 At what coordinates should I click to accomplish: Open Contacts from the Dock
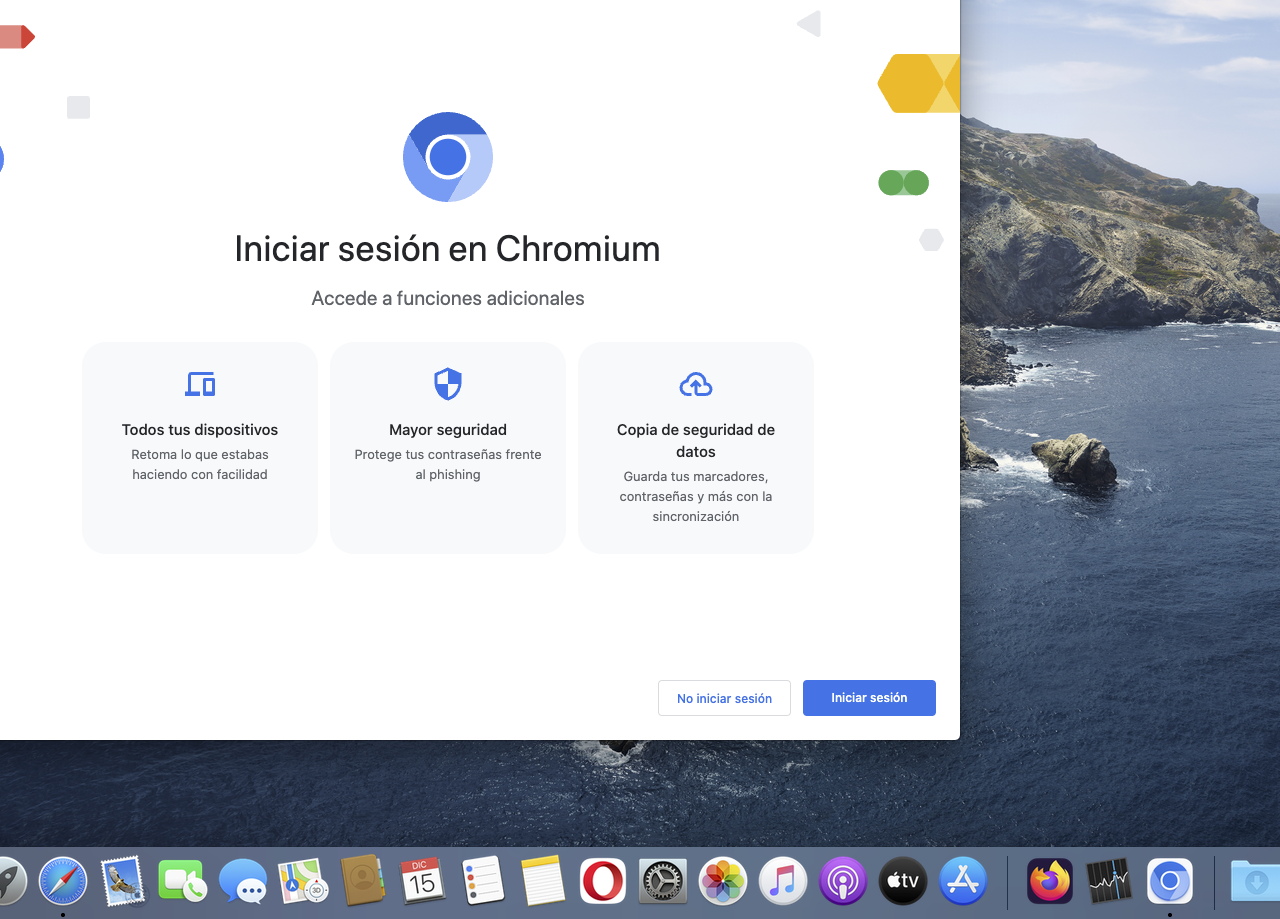pyautogui.click(x=363, y=882)
